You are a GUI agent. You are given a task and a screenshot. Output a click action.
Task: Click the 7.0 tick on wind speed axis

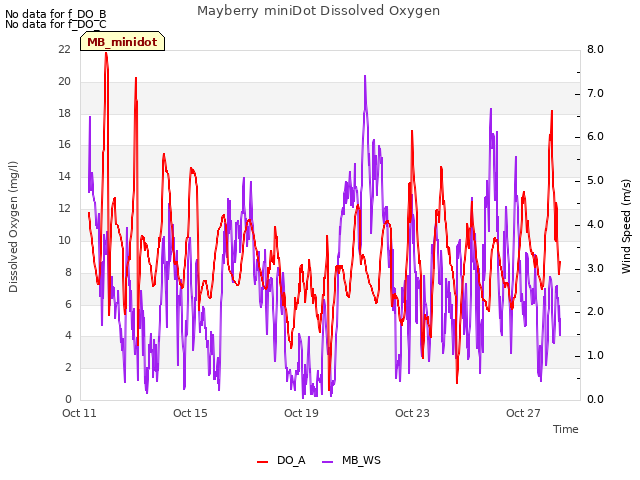click(x=595, y=93)
